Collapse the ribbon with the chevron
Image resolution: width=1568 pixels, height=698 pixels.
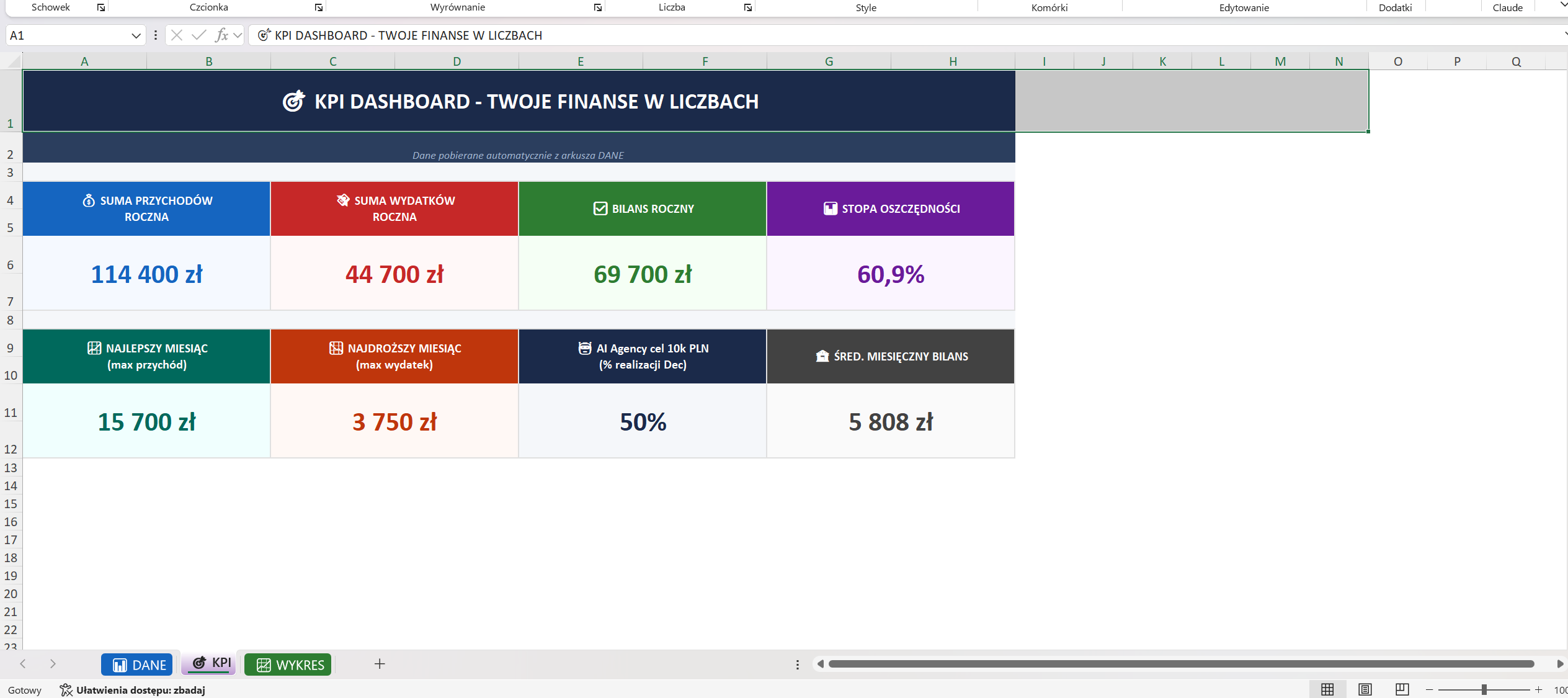pos(1564,5)
